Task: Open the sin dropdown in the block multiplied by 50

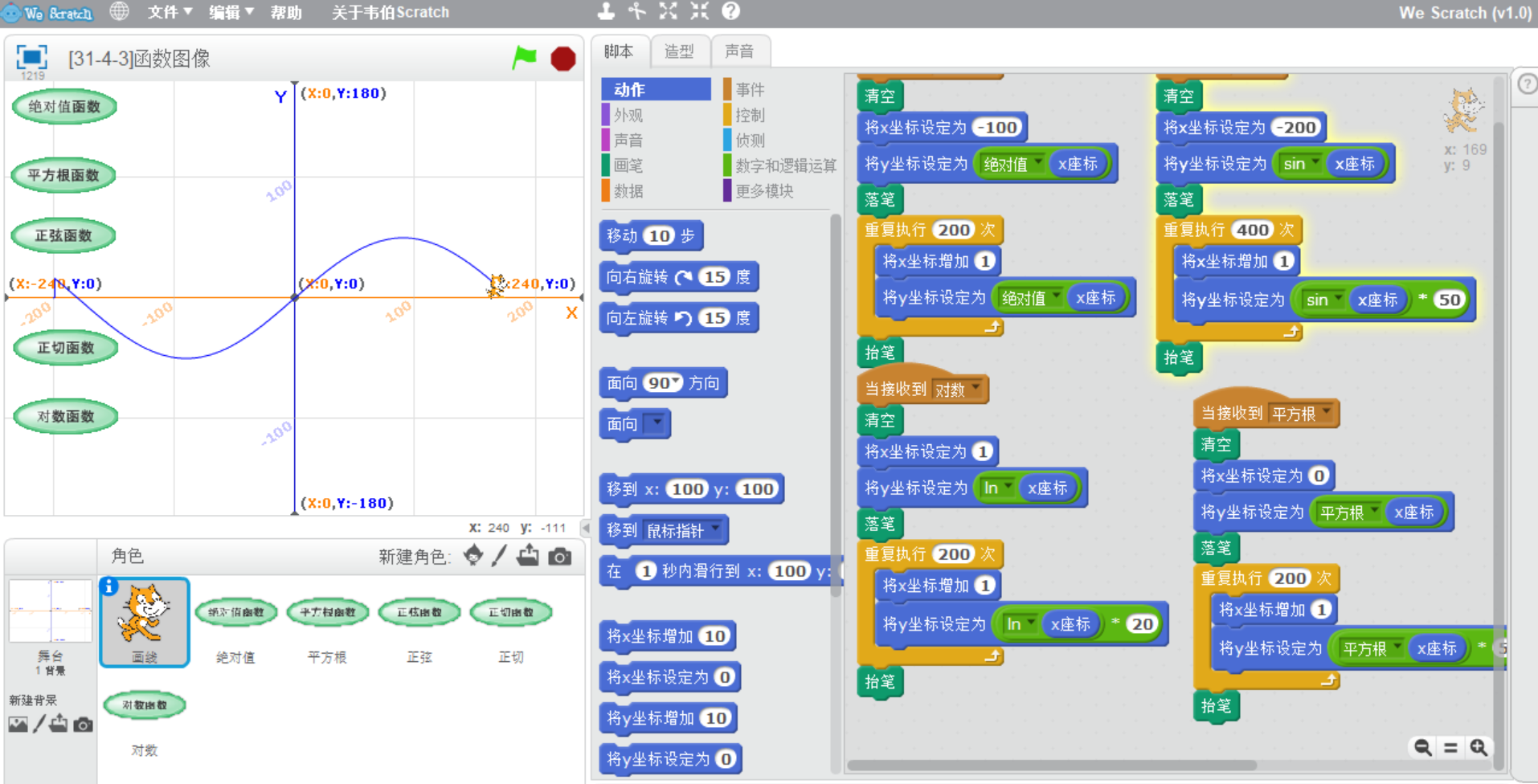Action: 1338,299
